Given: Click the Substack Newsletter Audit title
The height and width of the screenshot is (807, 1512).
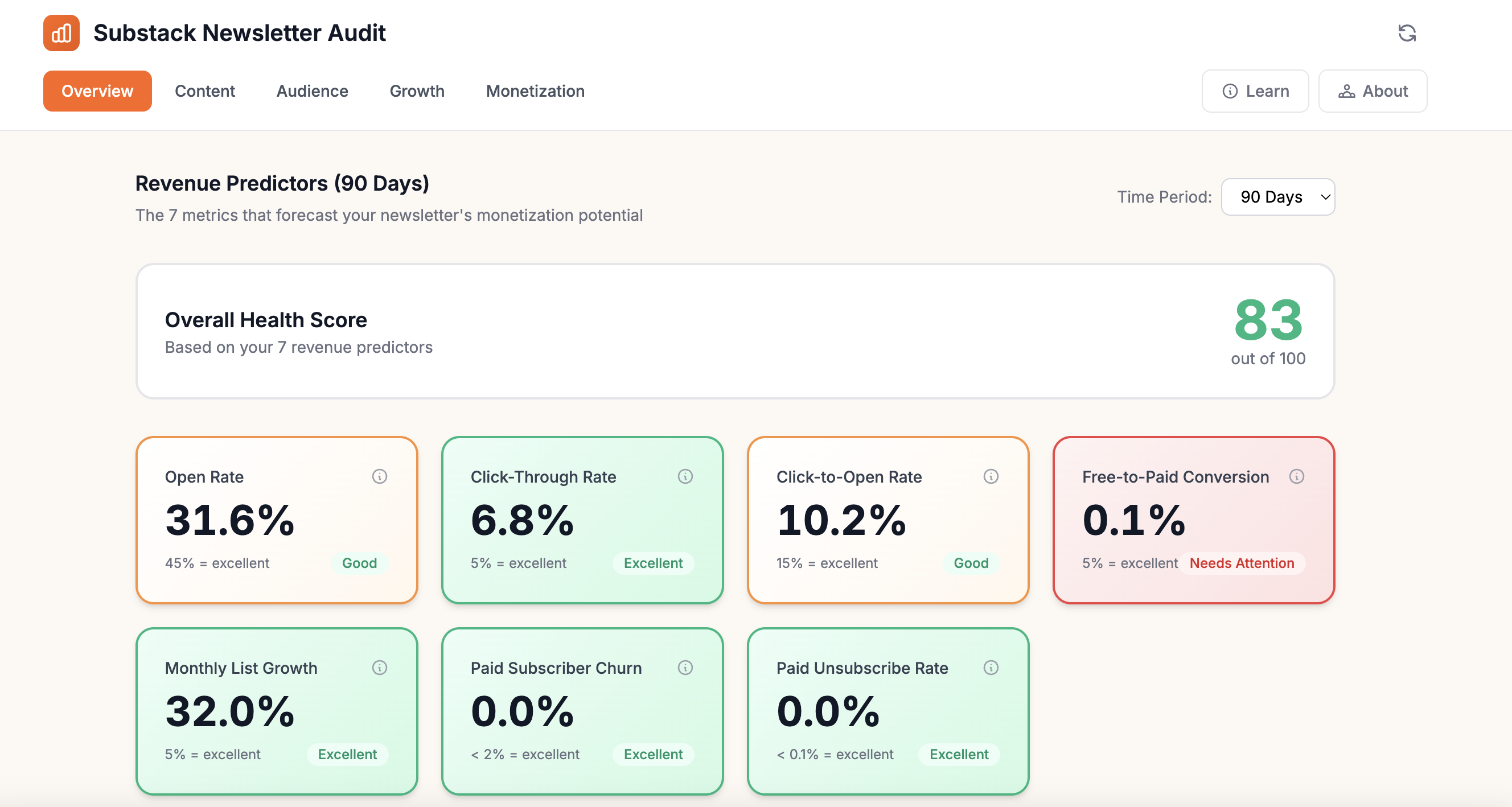Looking at the screenshot, I should [x=240, y=33].
